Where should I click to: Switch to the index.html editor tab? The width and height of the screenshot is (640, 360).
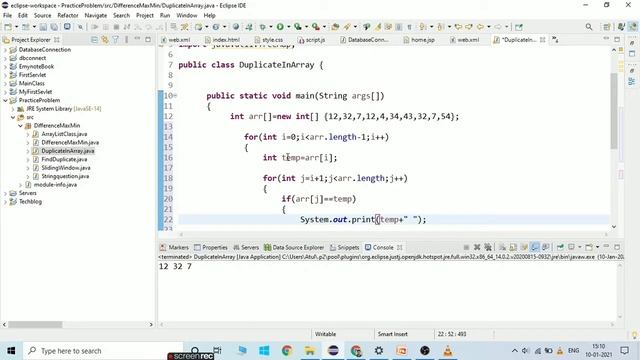coord(222,40)
